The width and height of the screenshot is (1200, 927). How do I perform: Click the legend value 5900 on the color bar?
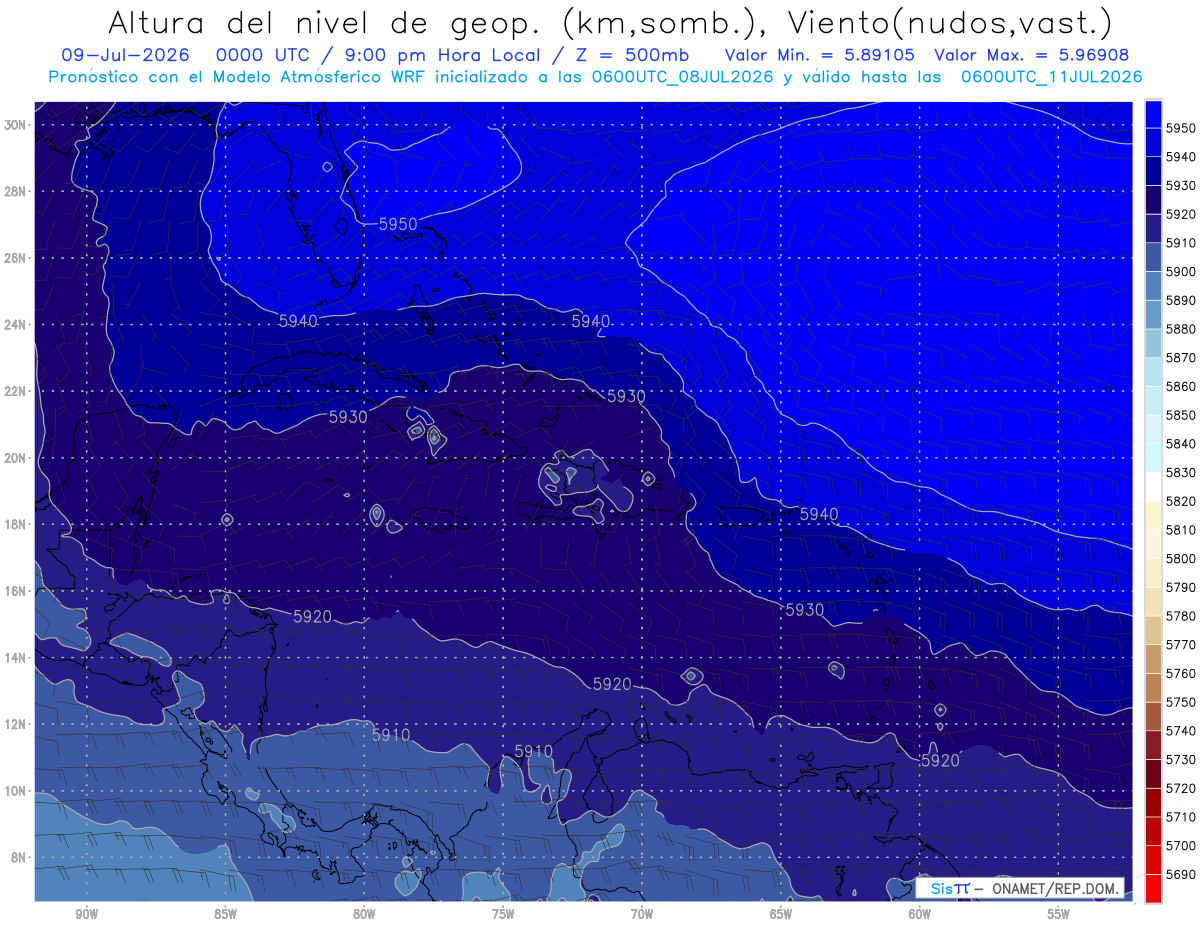coord(1180,271)
